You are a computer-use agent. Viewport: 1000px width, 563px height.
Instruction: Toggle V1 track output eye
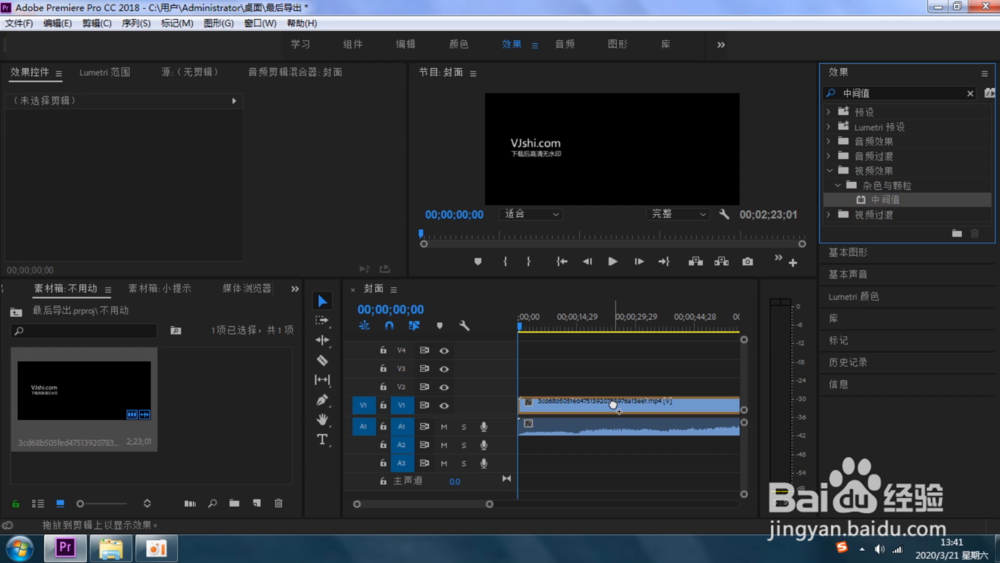[x=444, y=406]
